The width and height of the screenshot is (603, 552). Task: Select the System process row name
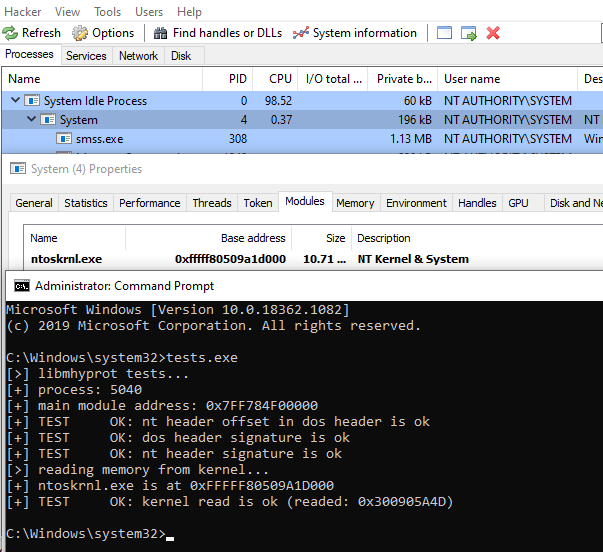coord(79,120)
